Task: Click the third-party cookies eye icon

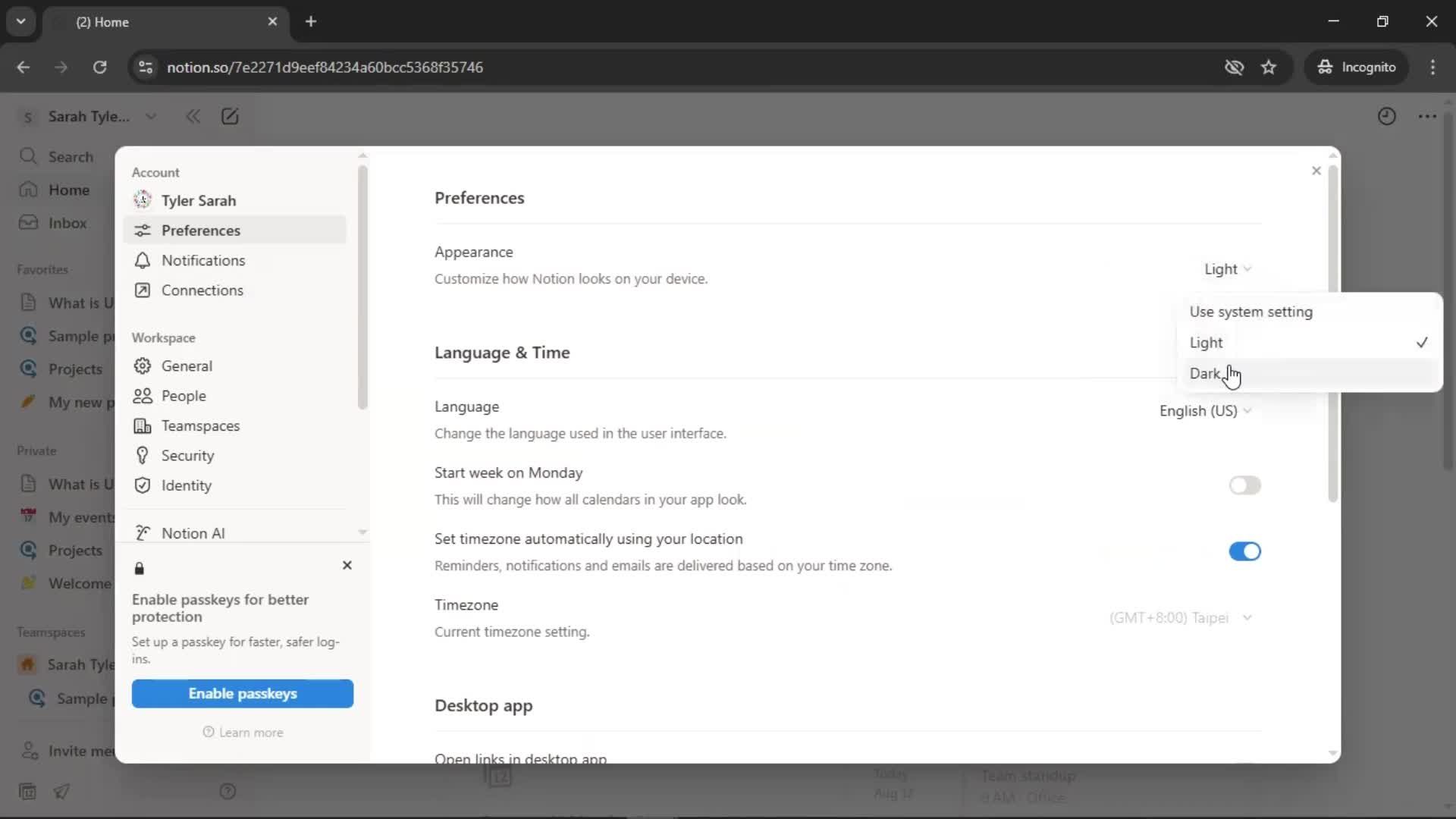Action: [1234, 67]
